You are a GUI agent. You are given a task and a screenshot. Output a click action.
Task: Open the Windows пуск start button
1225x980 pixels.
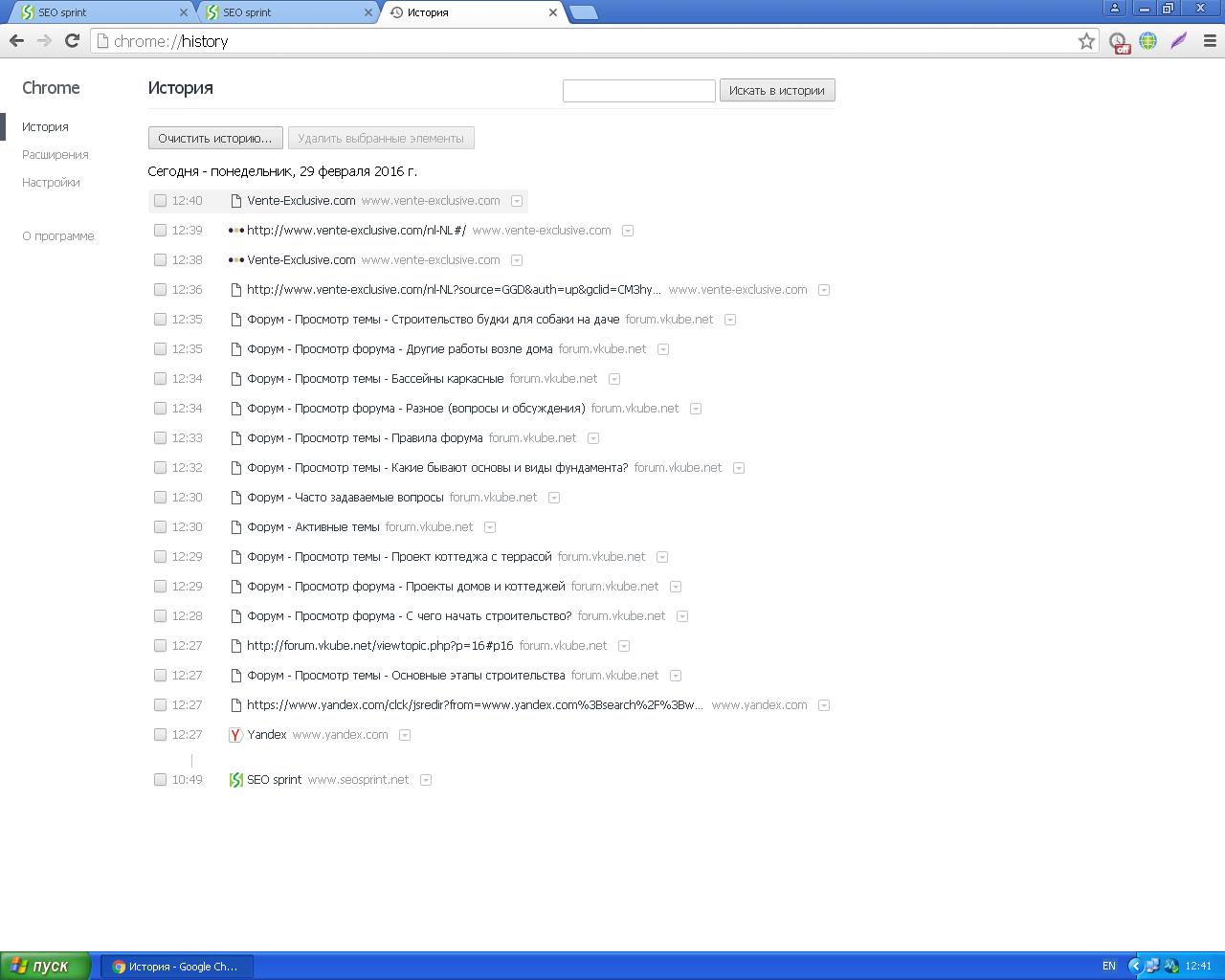click(46, 966)
